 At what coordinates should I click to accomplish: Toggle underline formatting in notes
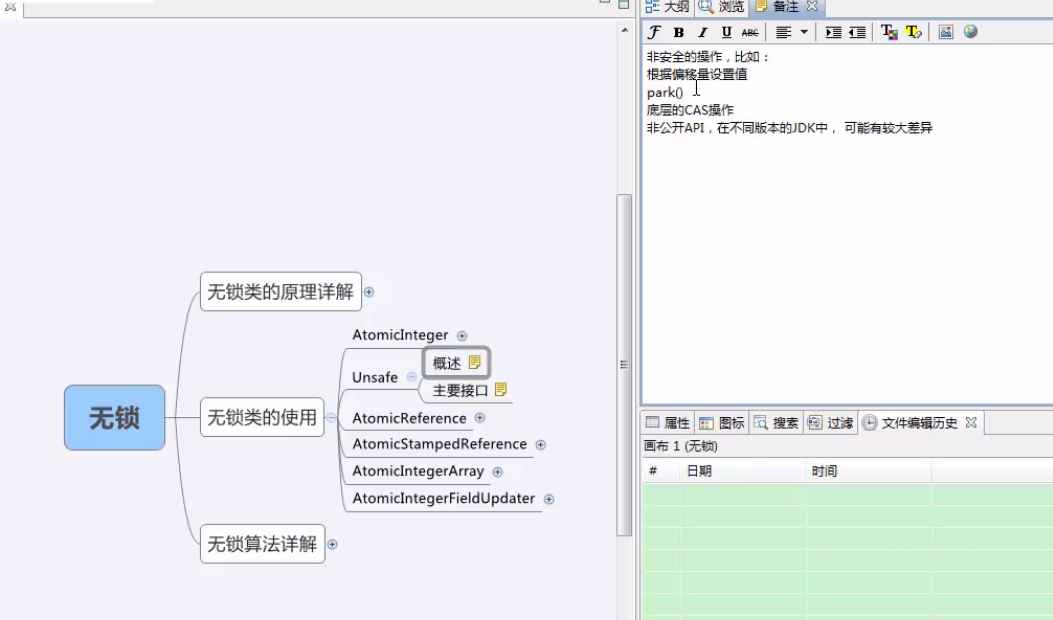pyautogui.click(x=726, y=32)
